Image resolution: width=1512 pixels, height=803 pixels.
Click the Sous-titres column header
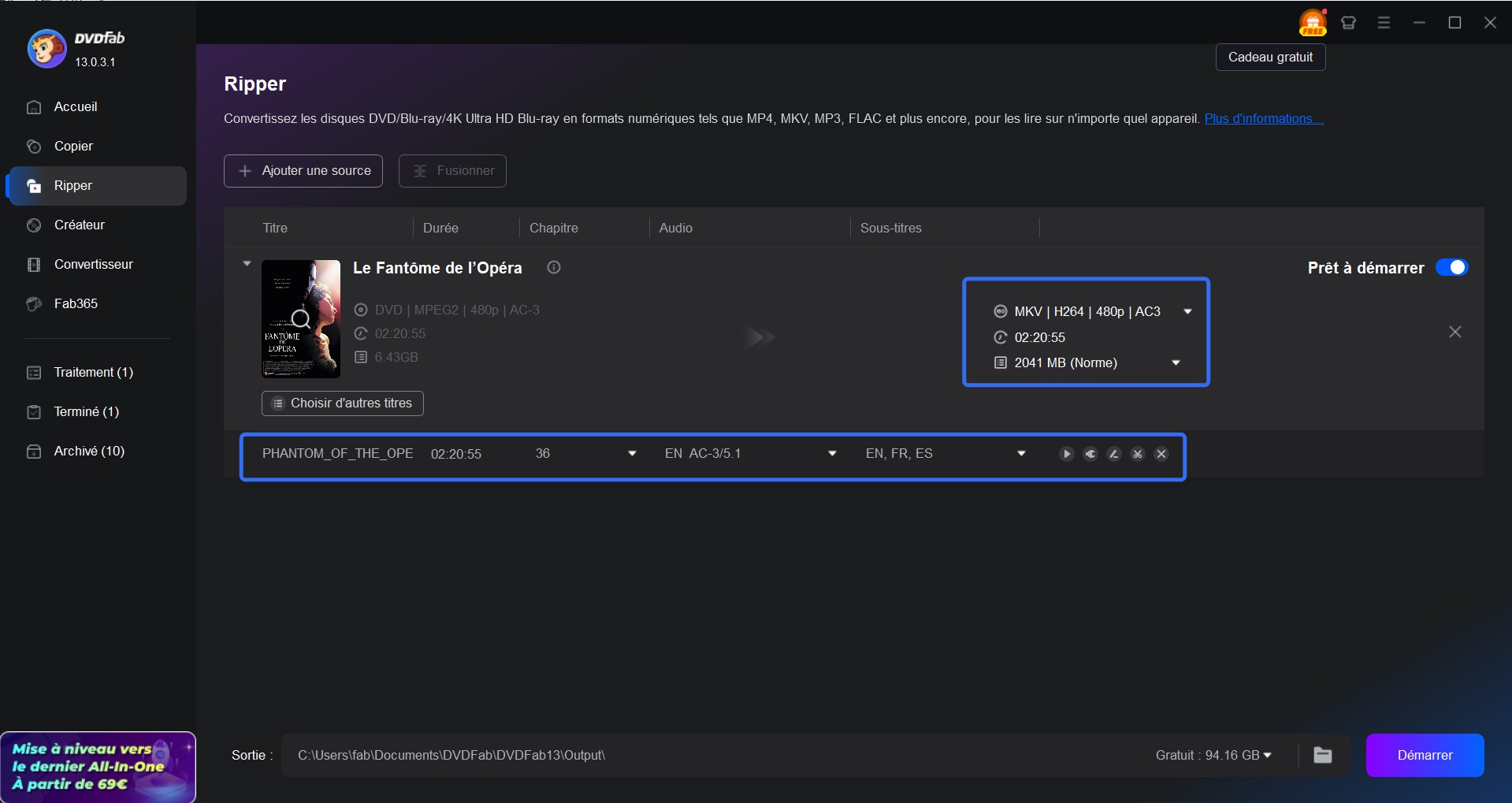[x=891, y=228]
